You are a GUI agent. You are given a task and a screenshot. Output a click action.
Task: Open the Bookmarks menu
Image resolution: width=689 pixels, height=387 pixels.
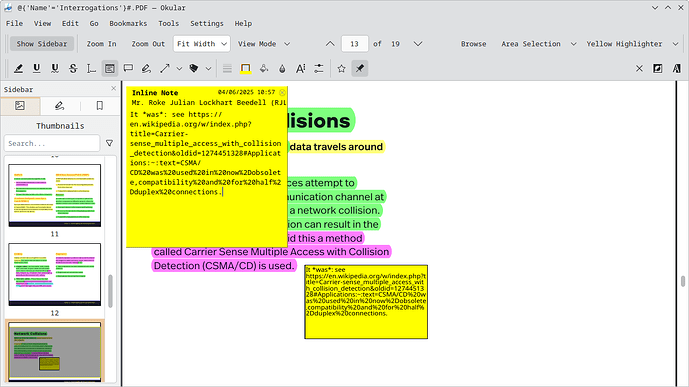pos(128,23)
